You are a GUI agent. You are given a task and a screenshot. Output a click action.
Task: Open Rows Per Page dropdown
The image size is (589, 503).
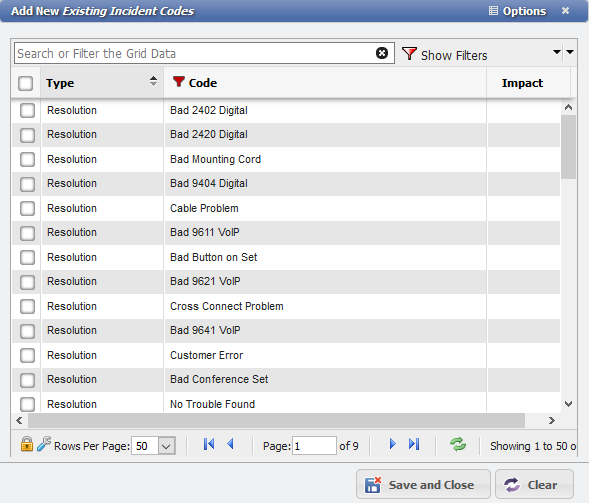point(166,446)
